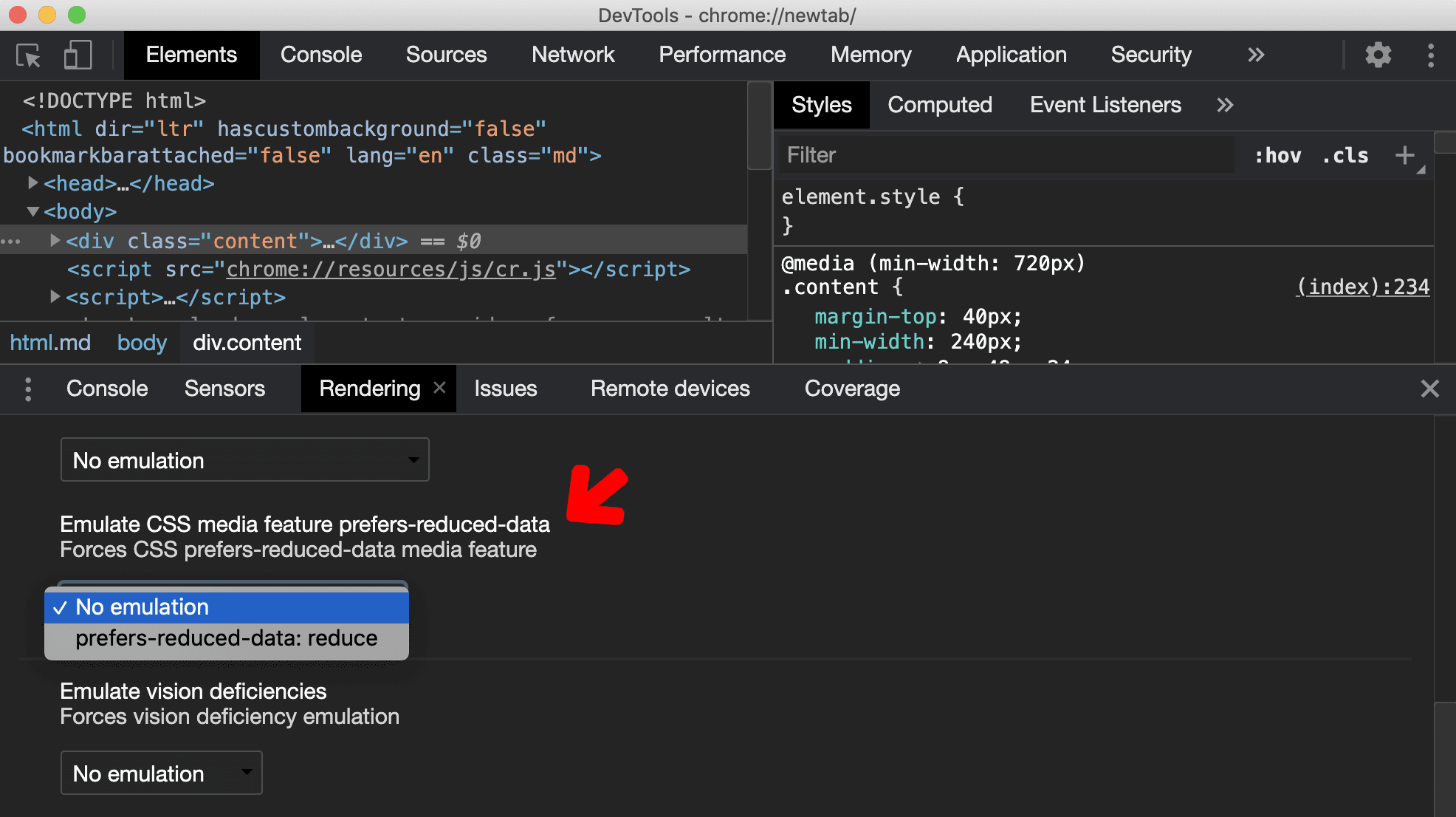Select prefers-reduced-data: reduce option
Screen dimensions: 1456x817
[226, 638]
